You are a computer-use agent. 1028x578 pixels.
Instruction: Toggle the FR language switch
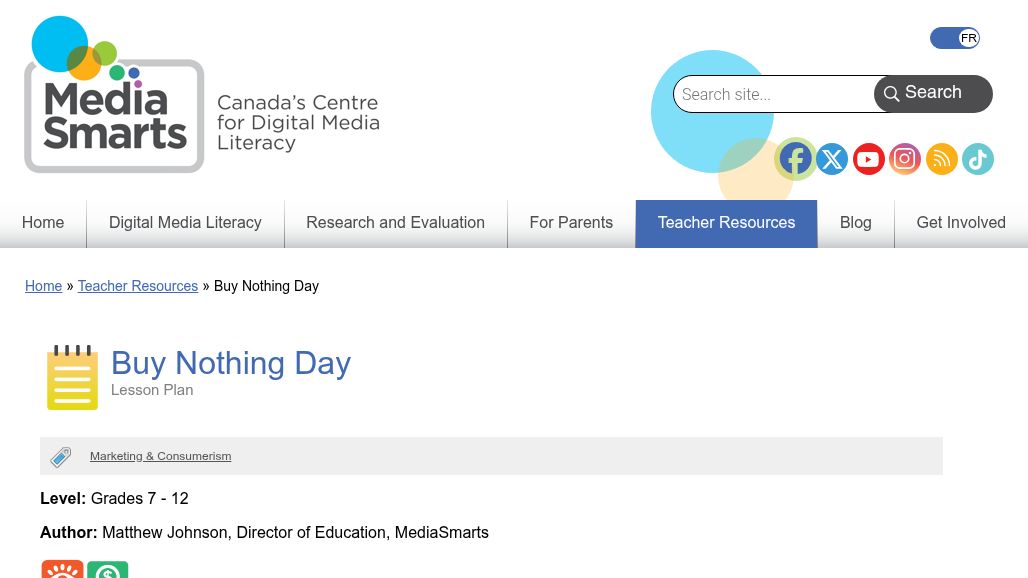tap(955, 38)
